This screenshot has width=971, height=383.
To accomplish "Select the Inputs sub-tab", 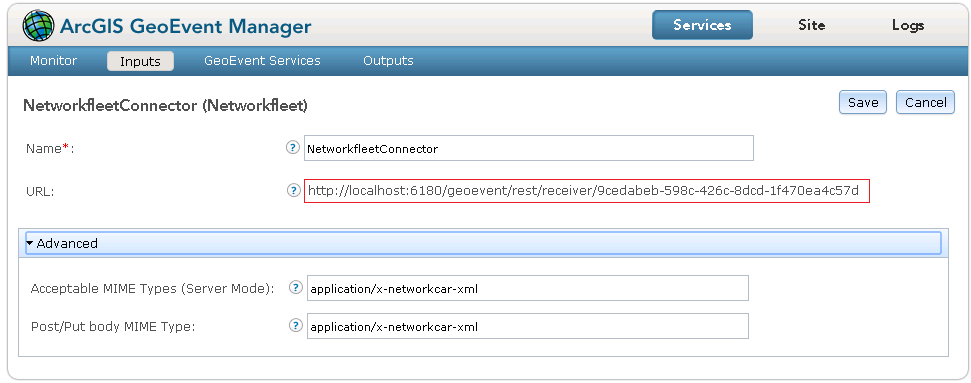I will (140, 61).
